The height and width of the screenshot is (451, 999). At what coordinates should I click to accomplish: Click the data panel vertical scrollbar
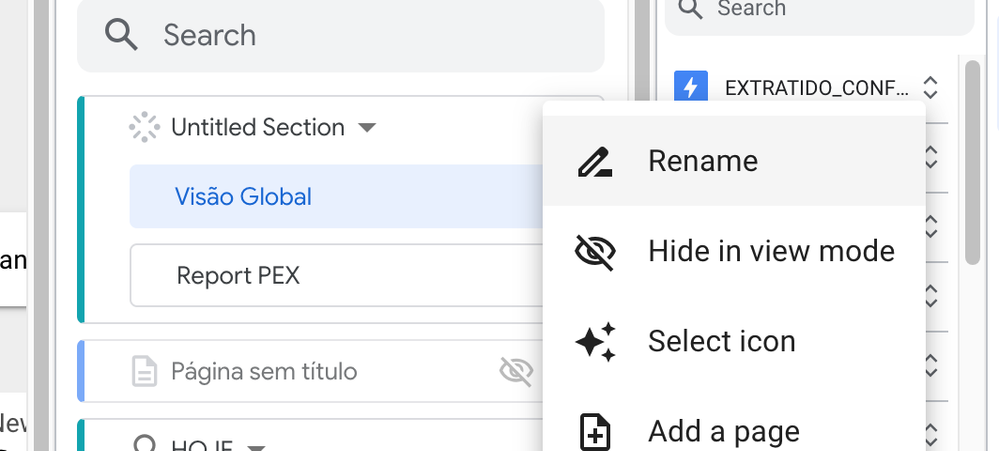coord(972,162)
